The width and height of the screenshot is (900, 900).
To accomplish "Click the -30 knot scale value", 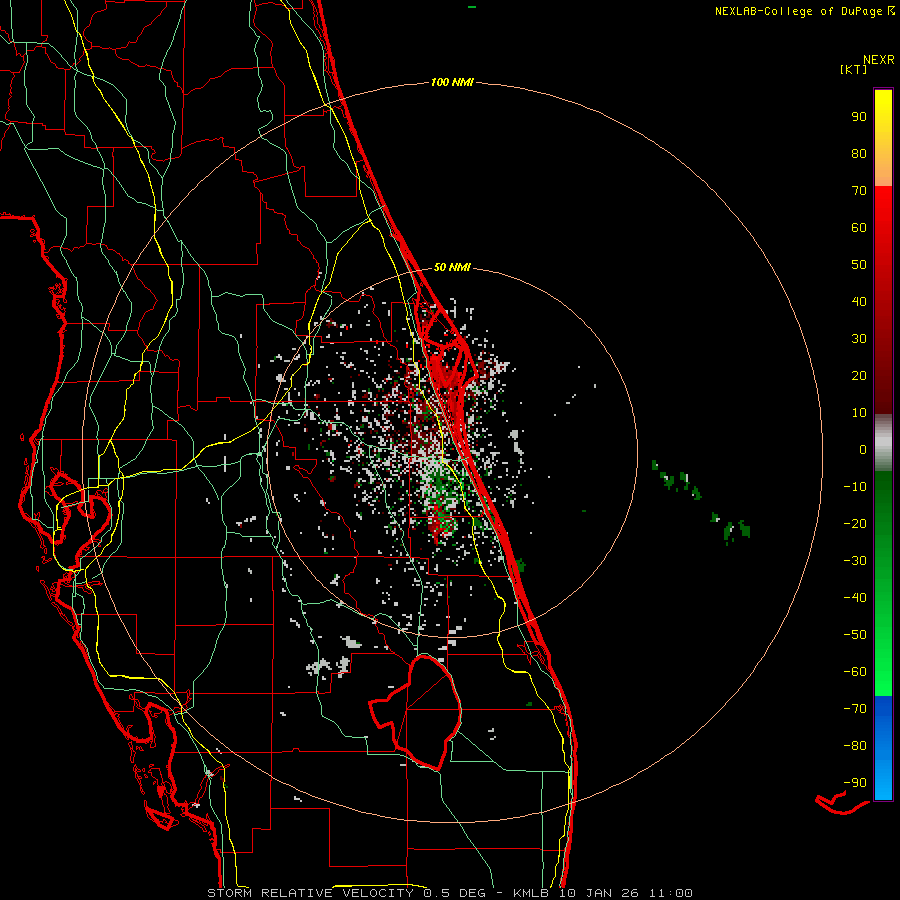I will click(x=855, y=561).
